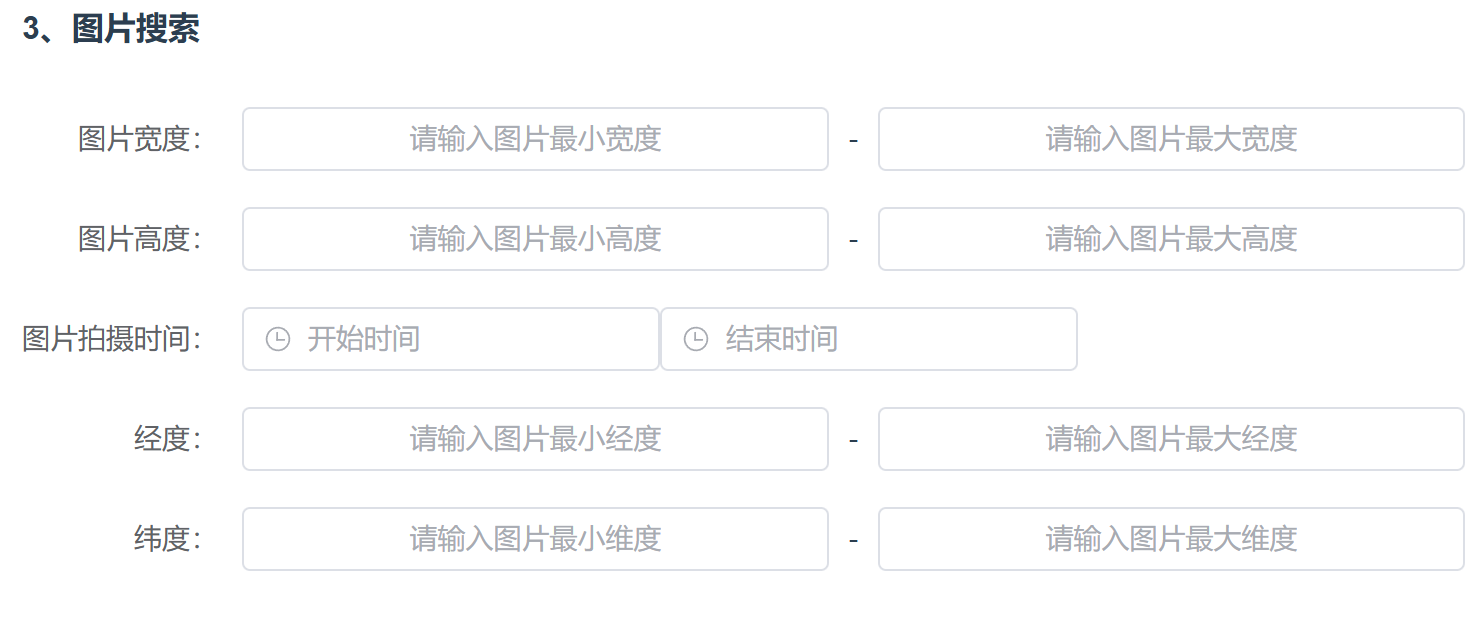Click the dash separator between width fields
Image resolution: width=1483 pixels, height=617 pixels.
click(x=853, y=140)
